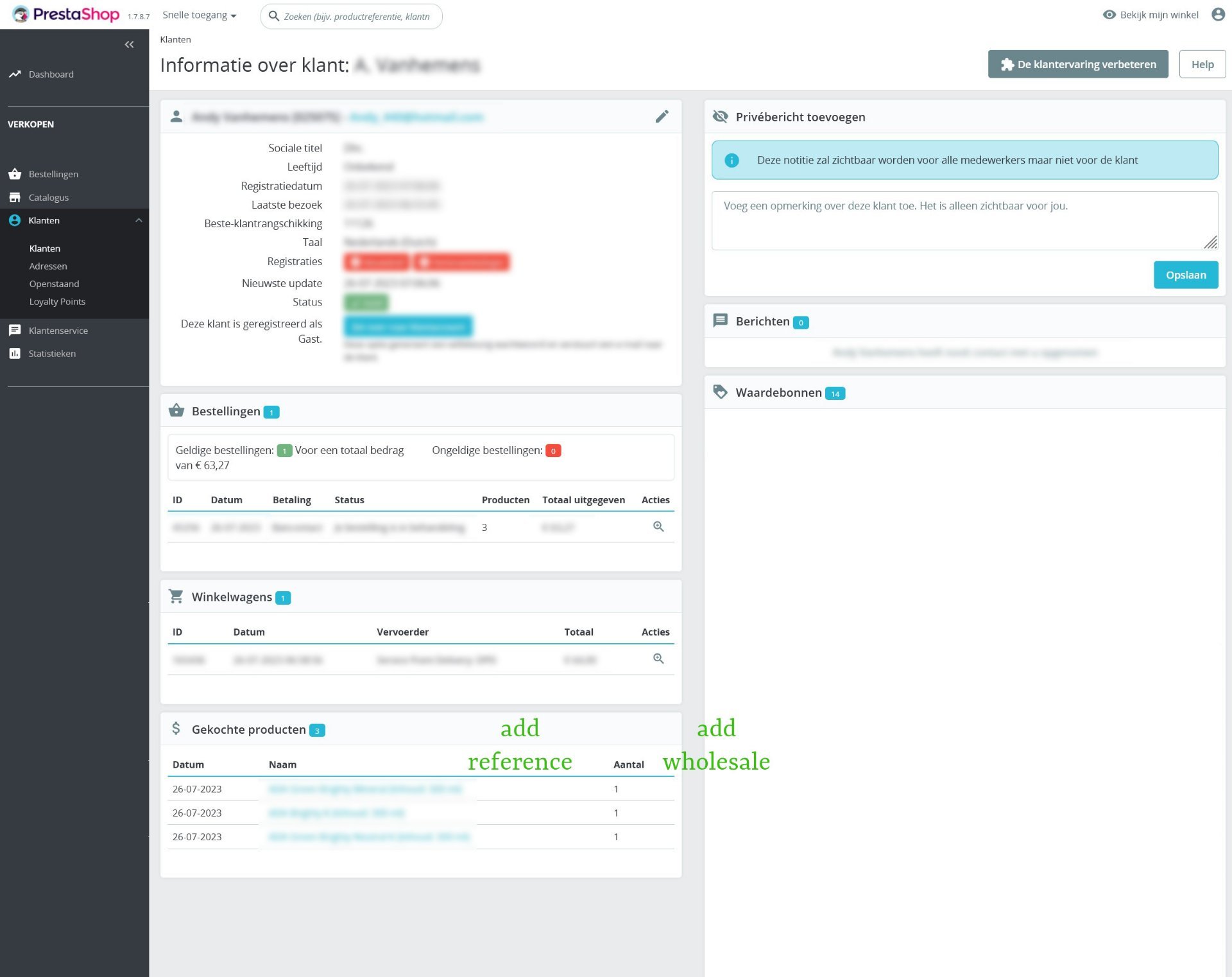
Task: Open Adressen submenu item
Action: [x=48, y=266]
